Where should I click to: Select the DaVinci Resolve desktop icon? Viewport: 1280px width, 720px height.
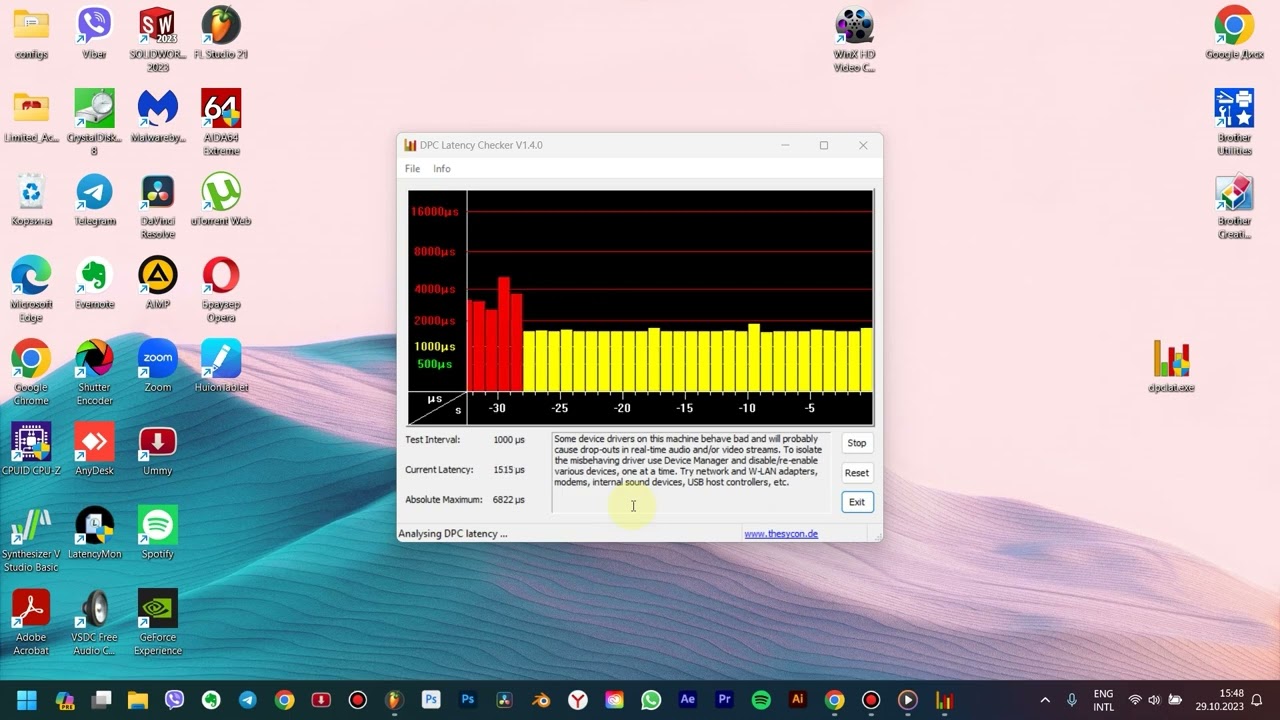[158, 206]
